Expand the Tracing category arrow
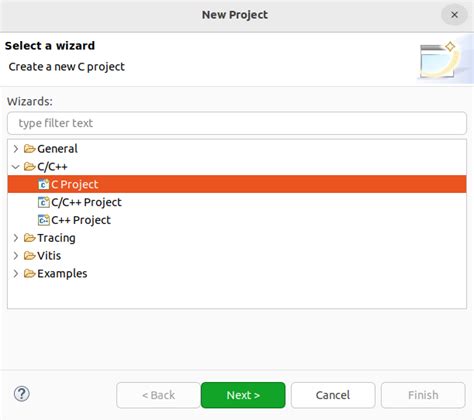 [x=16, y=238]
